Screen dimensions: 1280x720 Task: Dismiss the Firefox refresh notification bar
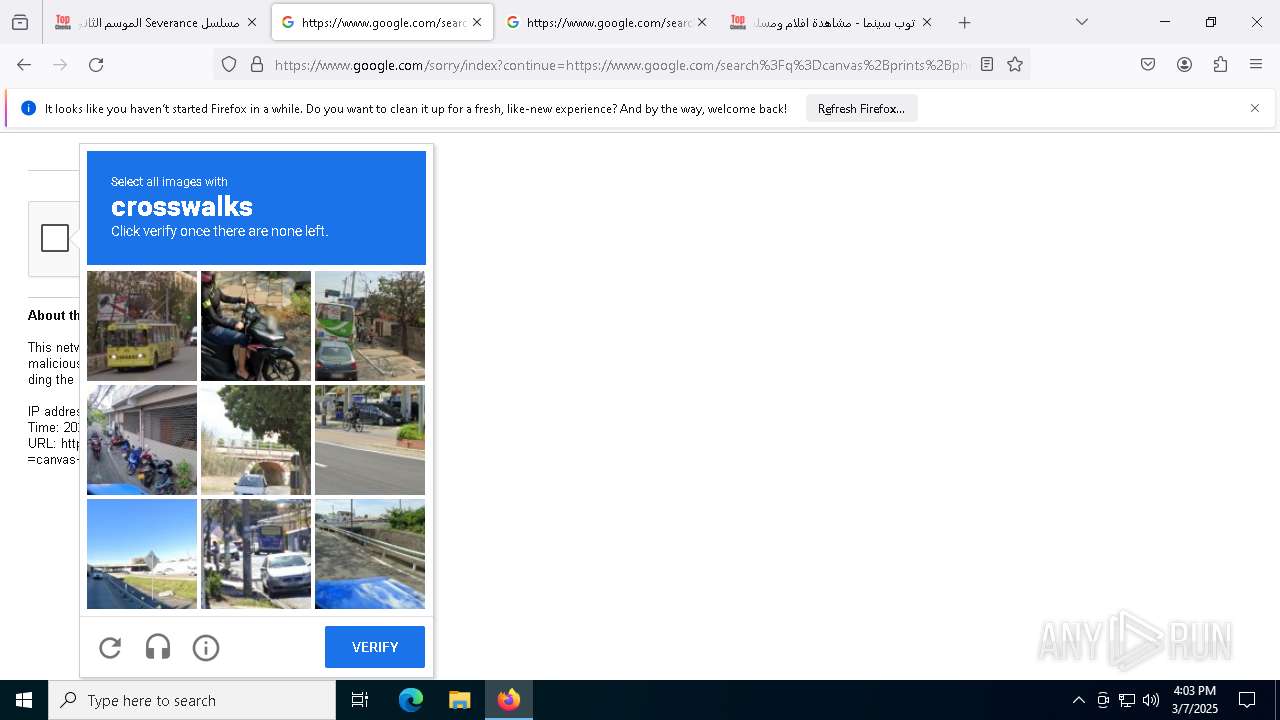(1255, 108)
